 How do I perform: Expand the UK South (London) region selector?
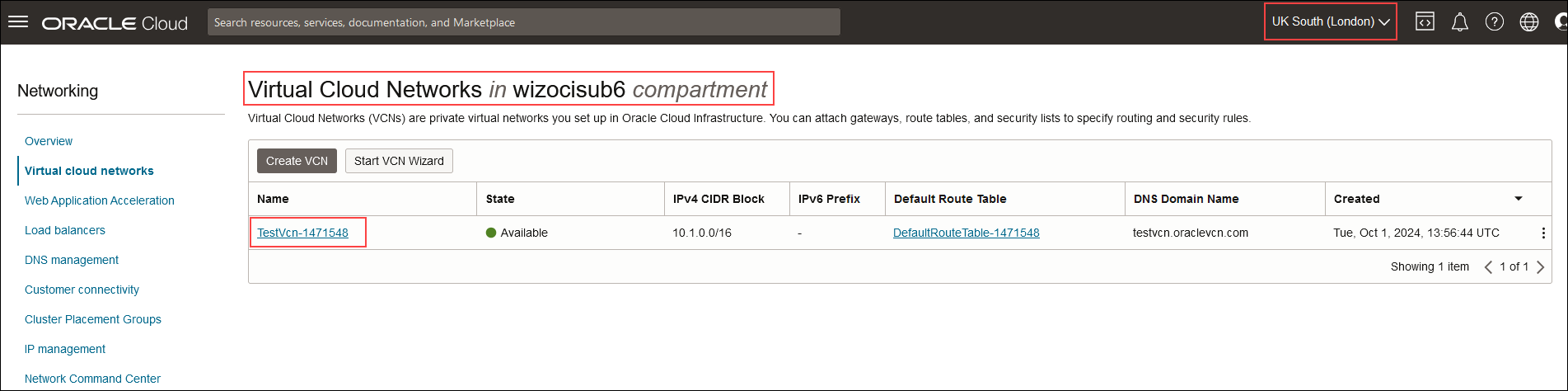coord(1331,22)
